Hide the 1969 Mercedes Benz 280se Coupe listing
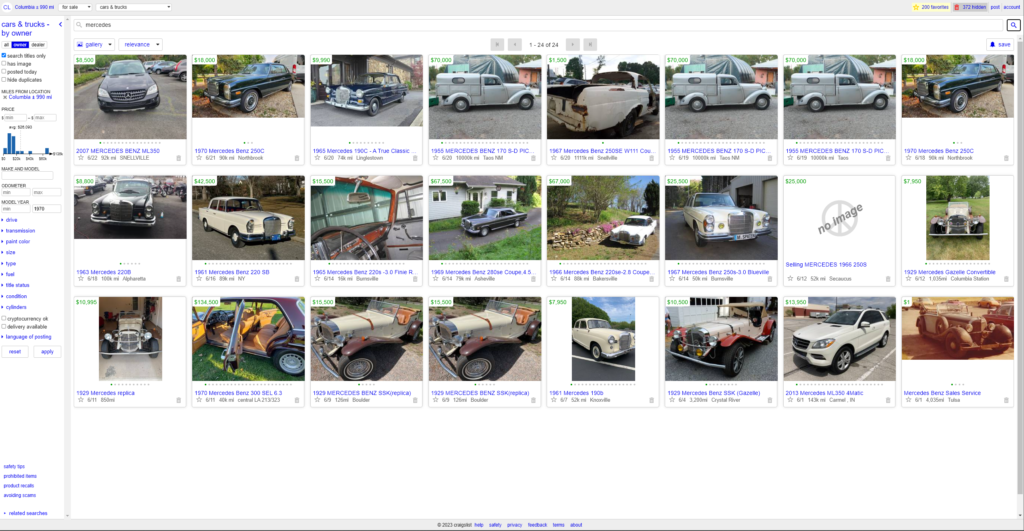 pos(533,279)
